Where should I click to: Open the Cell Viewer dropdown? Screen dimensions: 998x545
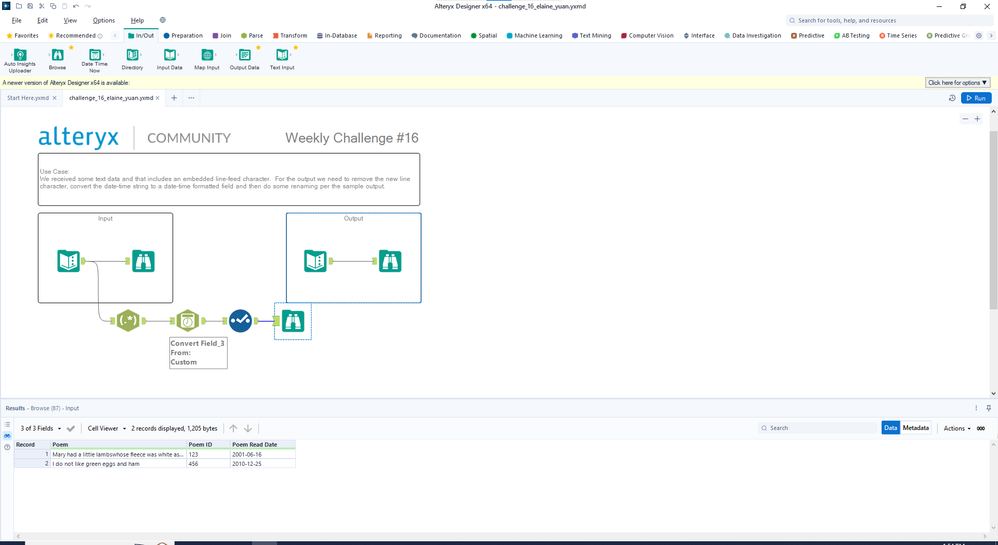107,428
